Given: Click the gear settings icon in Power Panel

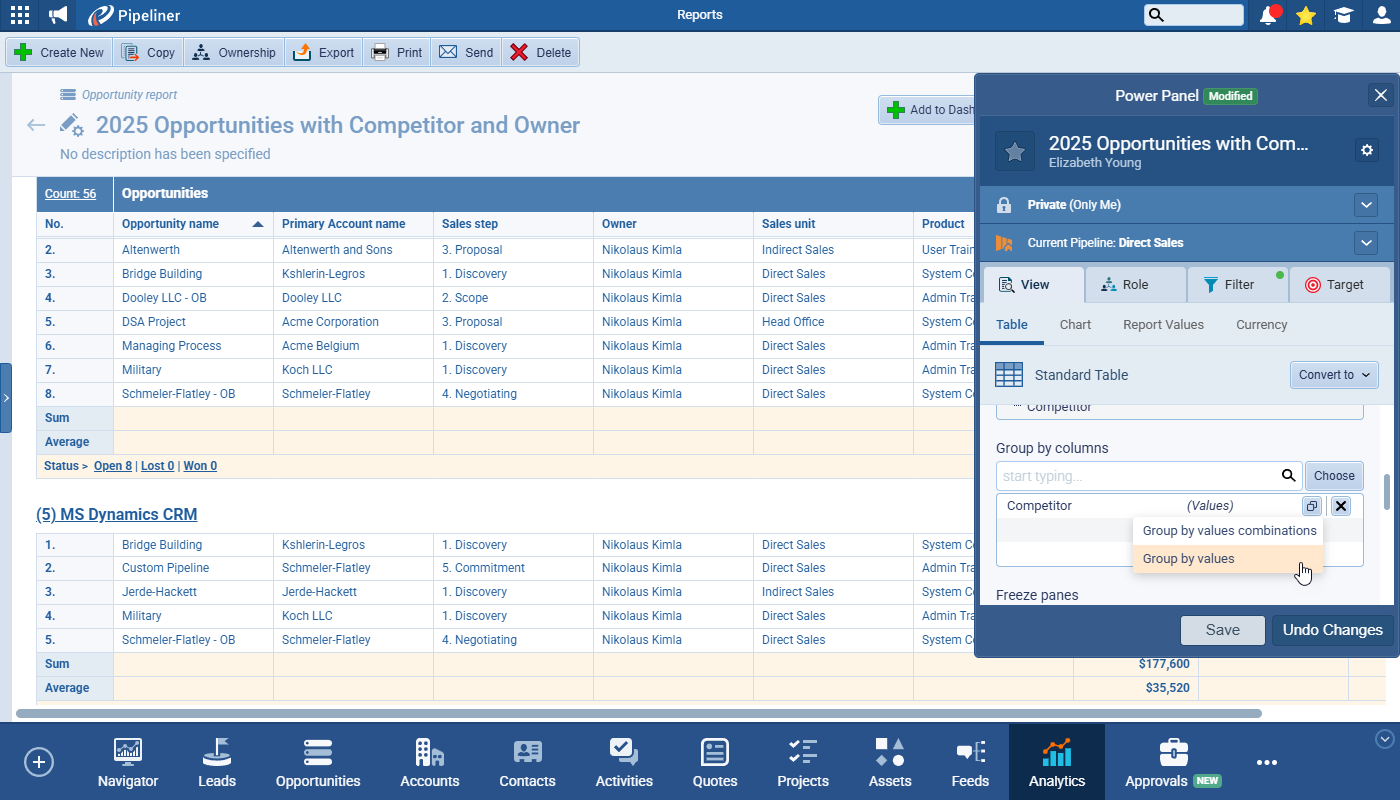Looking at the screenshot, I should [1367, 150].
